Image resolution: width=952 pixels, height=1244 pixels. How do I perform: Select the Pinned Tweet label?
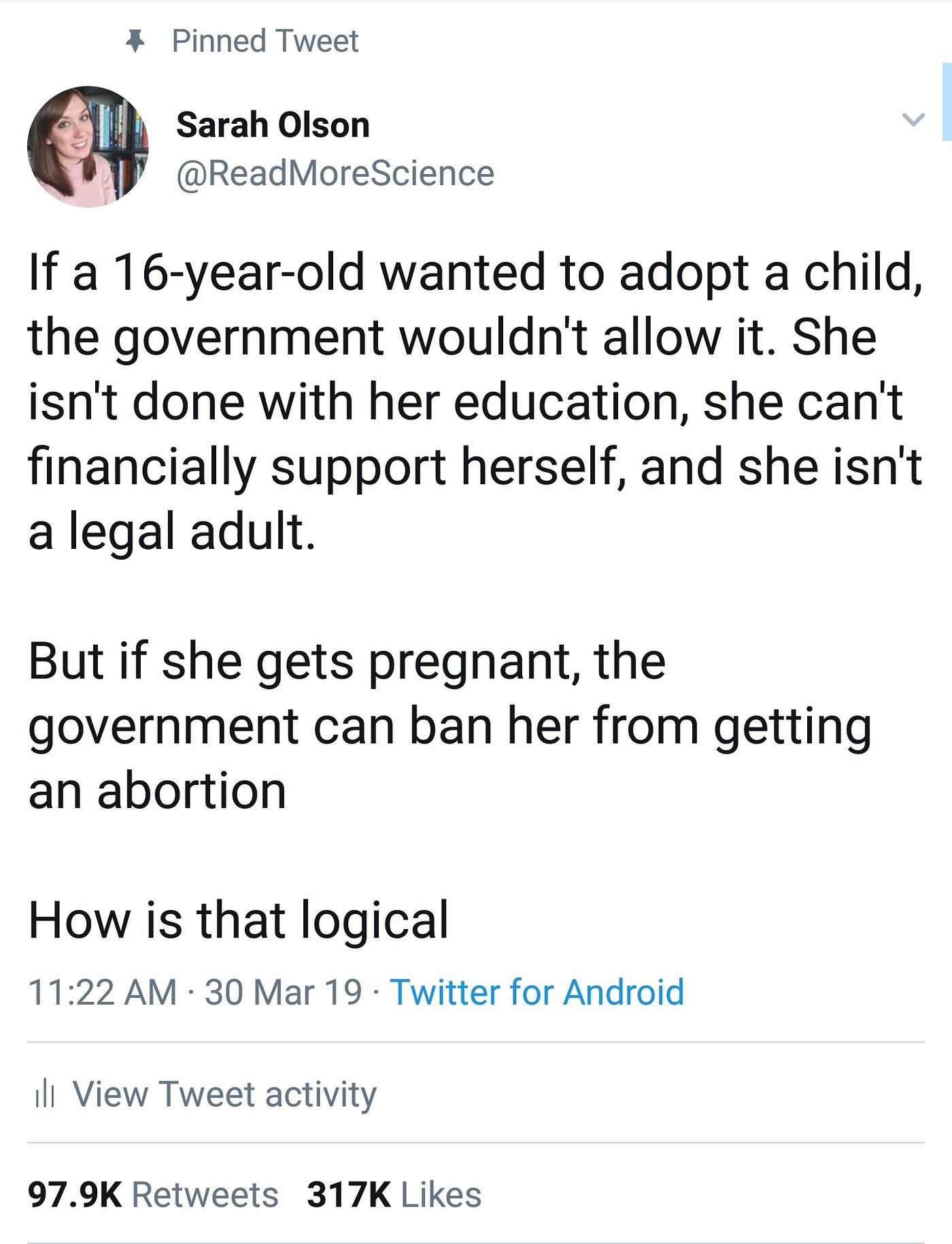tap(265, 41)
